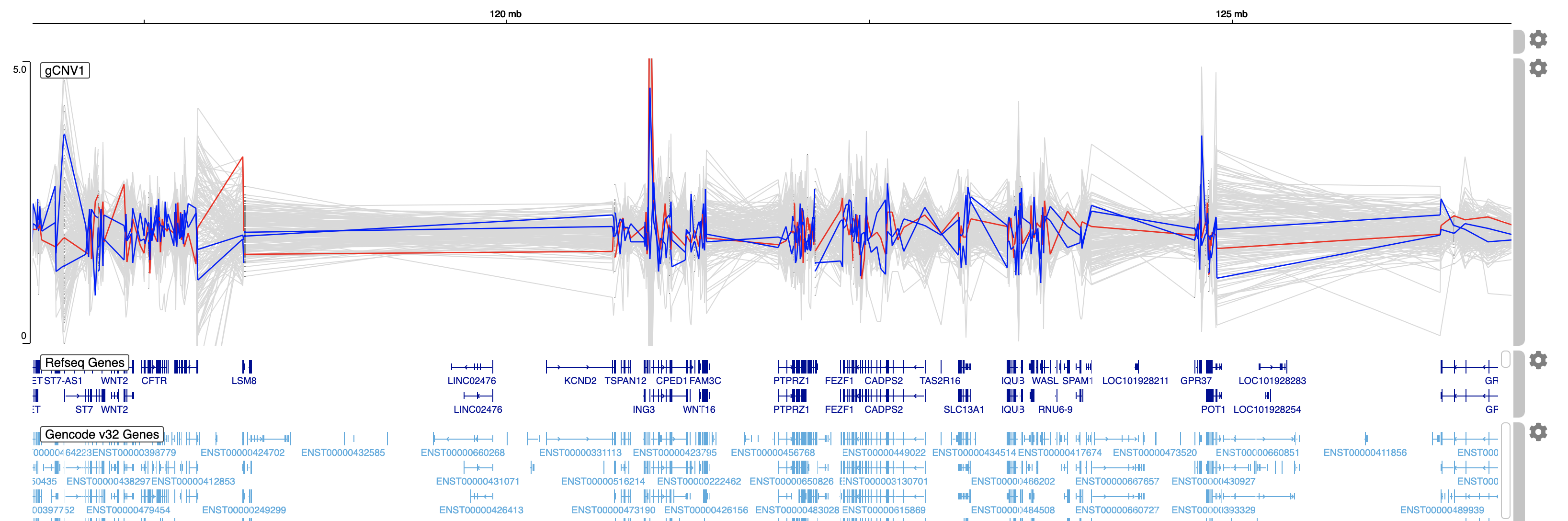Open Gencode v32 Genes settings gear
The height and width of the screenshot is (521, 1568).
click(x=1537, y=431)
